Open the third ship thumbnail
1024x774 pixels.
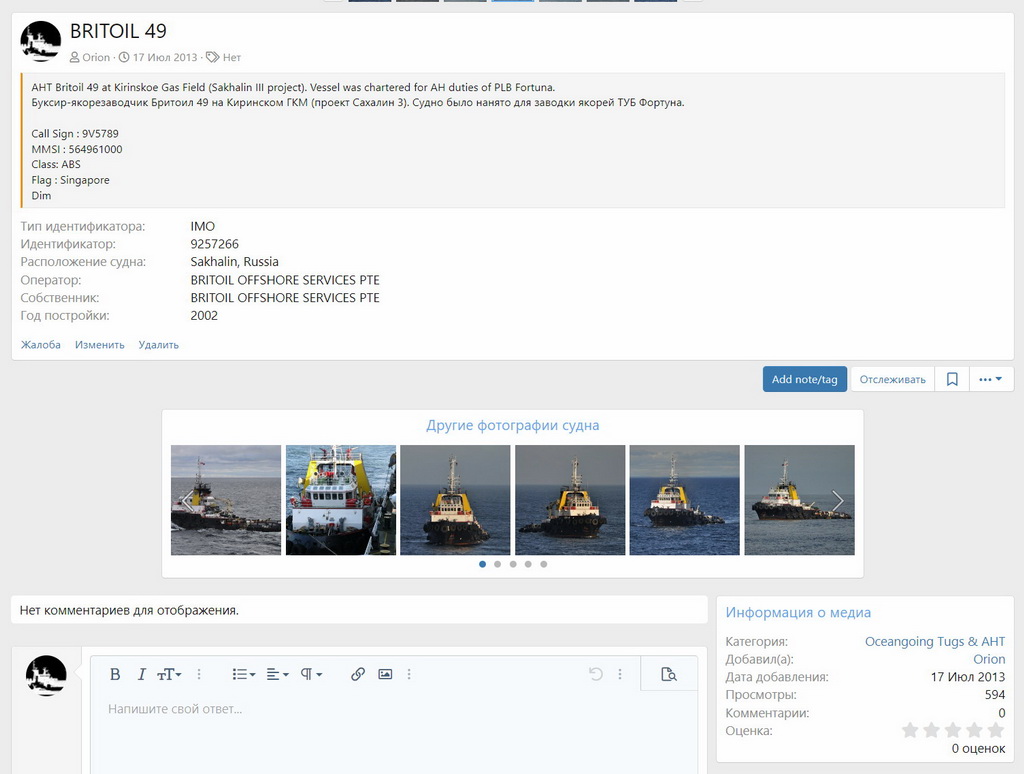click(x=455, y=500)
